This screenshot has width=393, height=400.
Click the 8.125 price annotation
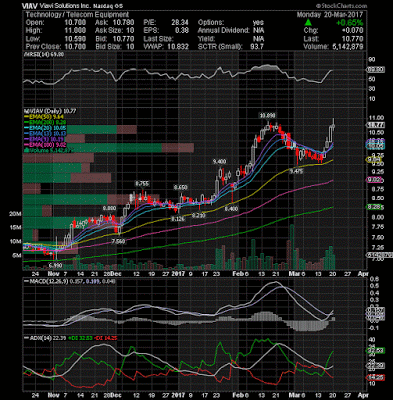click(x=177, y=219)
